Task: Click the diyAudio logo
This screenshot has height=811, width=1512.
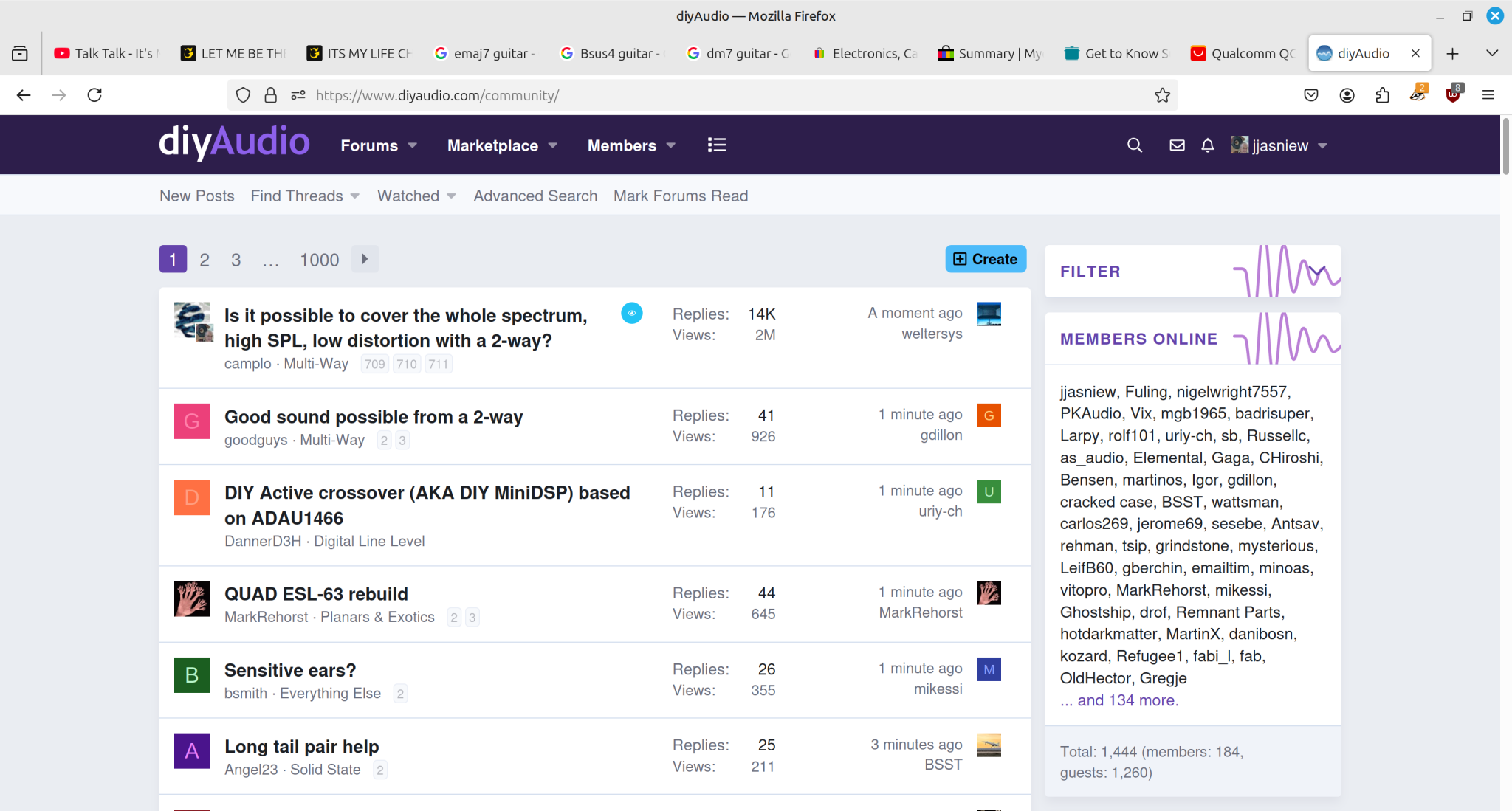Action: tap(234, 142)
